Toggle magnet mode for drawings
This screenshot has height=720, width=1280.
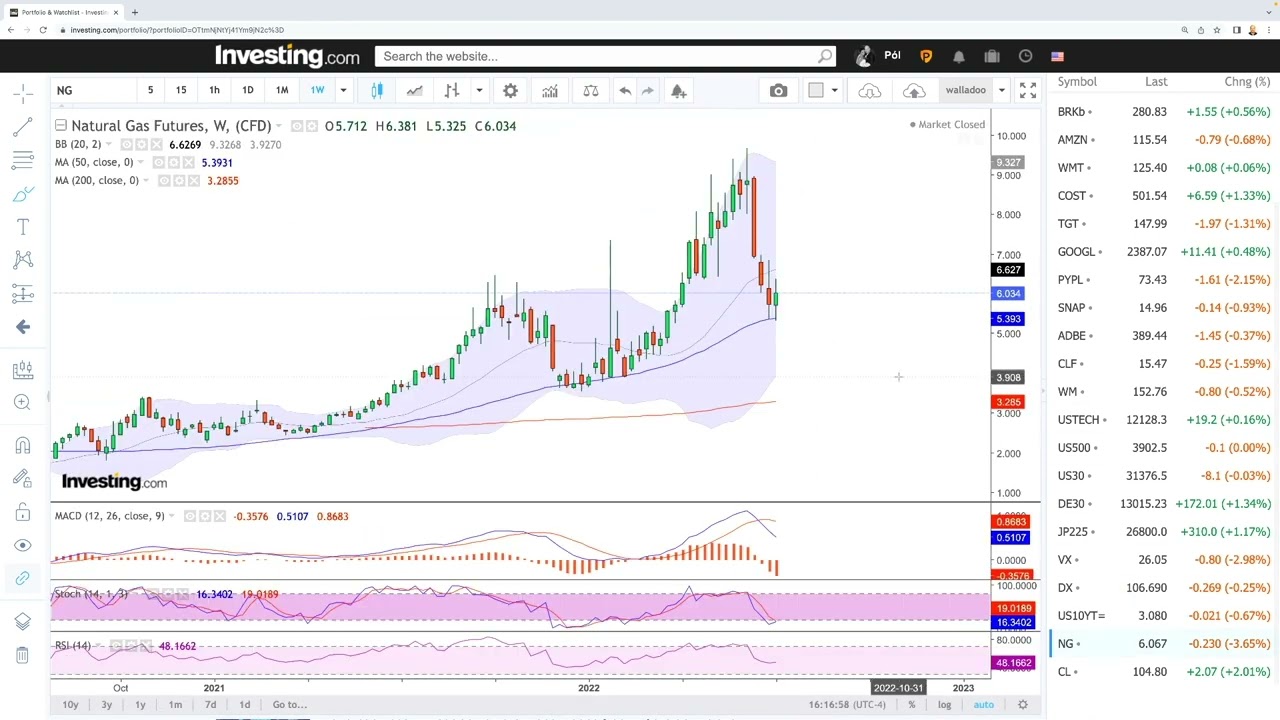pos(23,445)
